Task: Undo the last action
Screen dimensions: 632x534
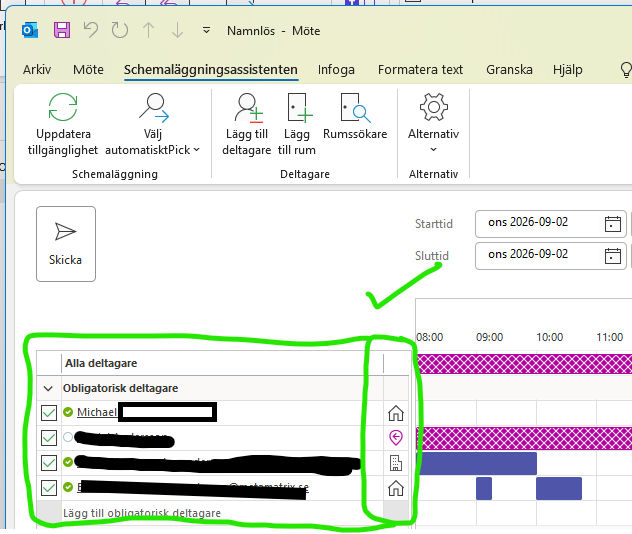Action: click(91, 30)
